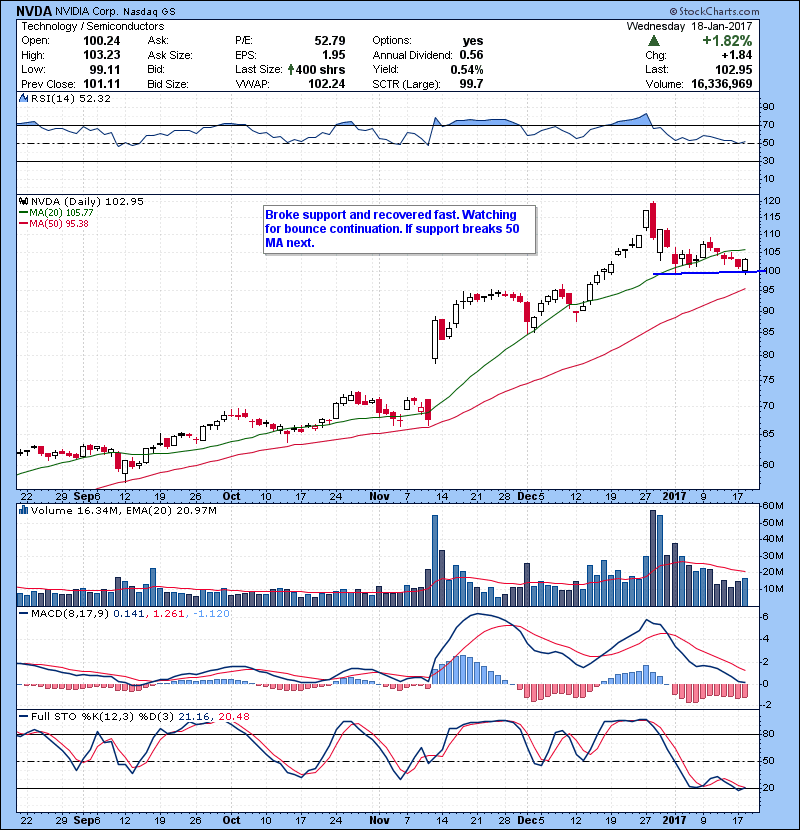Click the Bid Size: label
This screenshot has width=800, height=830.
click(x=168, y=84)
